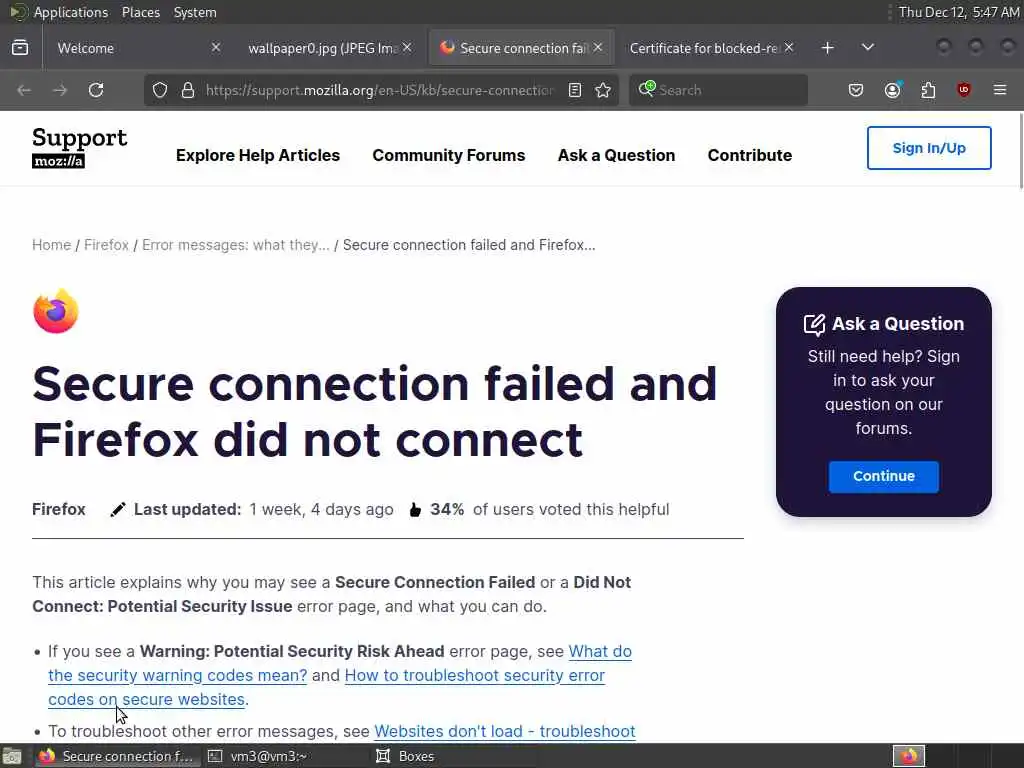Click the thumbs-up helpful icon
This screenshot has width=1024, height=768.
415,509
